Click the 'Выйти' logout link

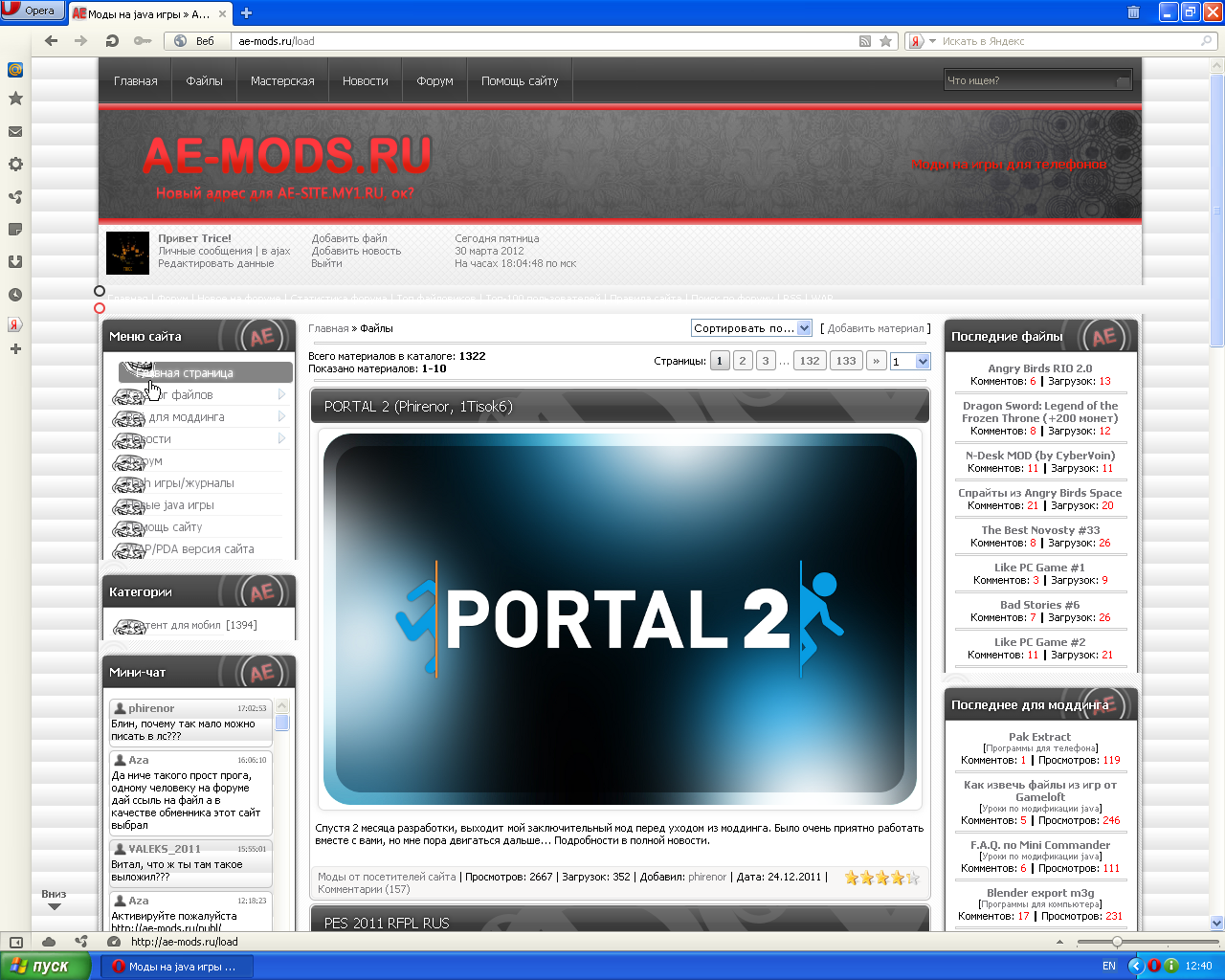[326, 263]
